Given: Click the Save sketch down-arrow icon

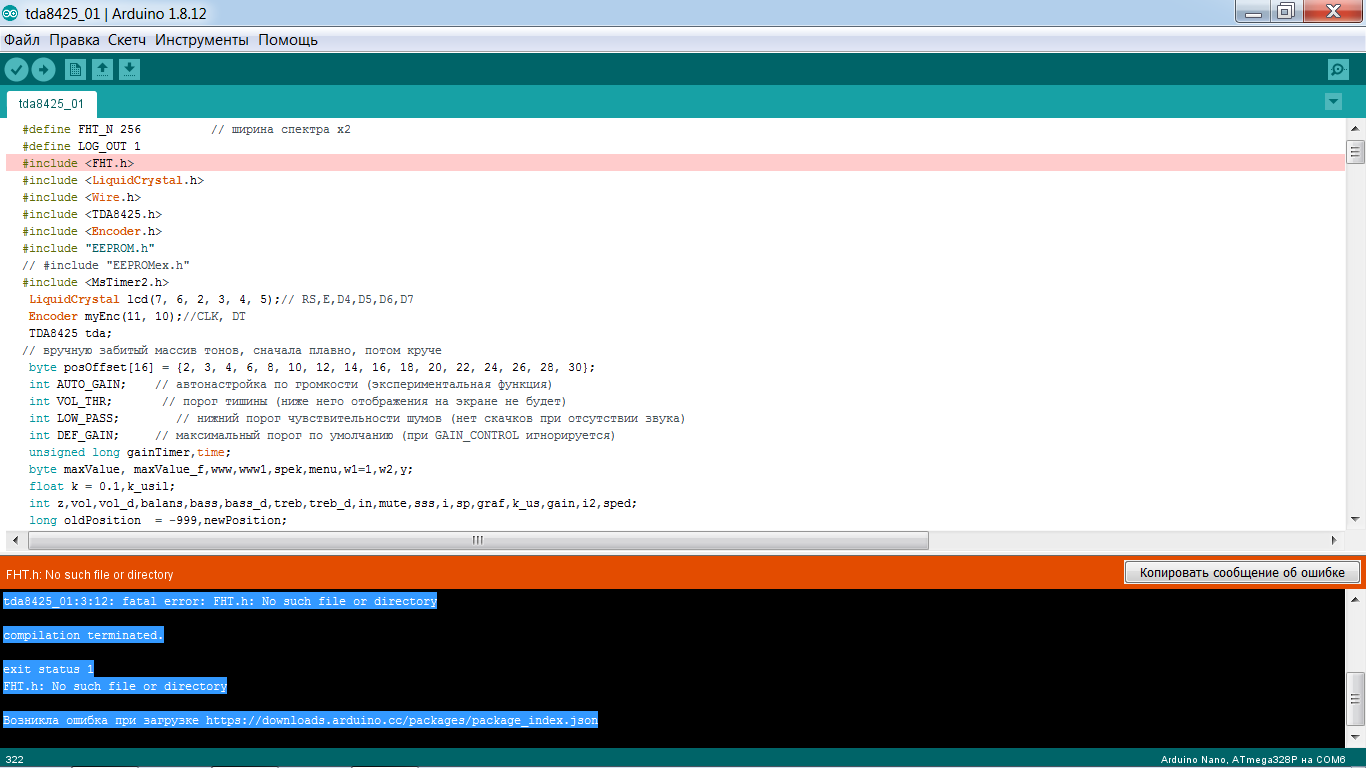Looking at the screenshot, I should (x=129, y=69).
